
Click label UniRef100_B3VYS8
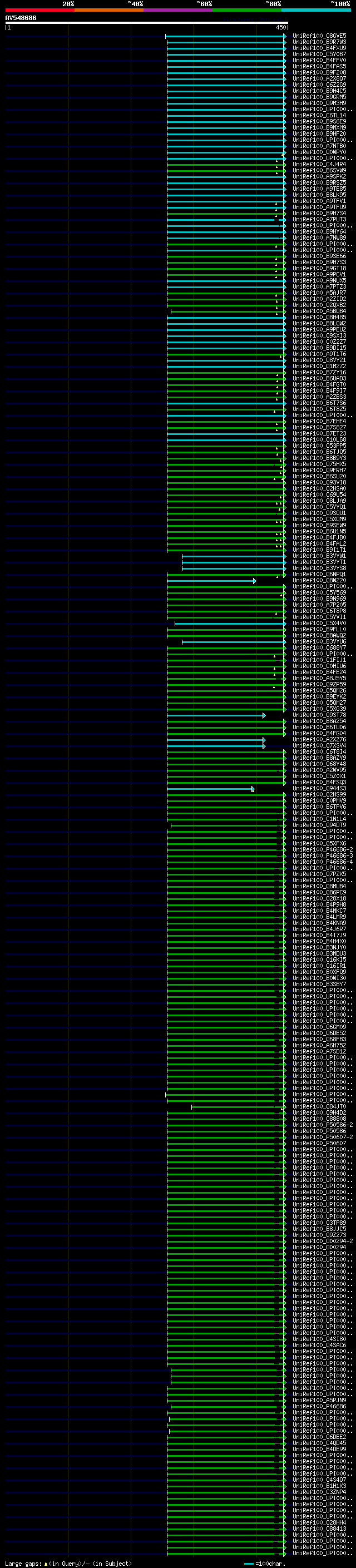point(319,568)
